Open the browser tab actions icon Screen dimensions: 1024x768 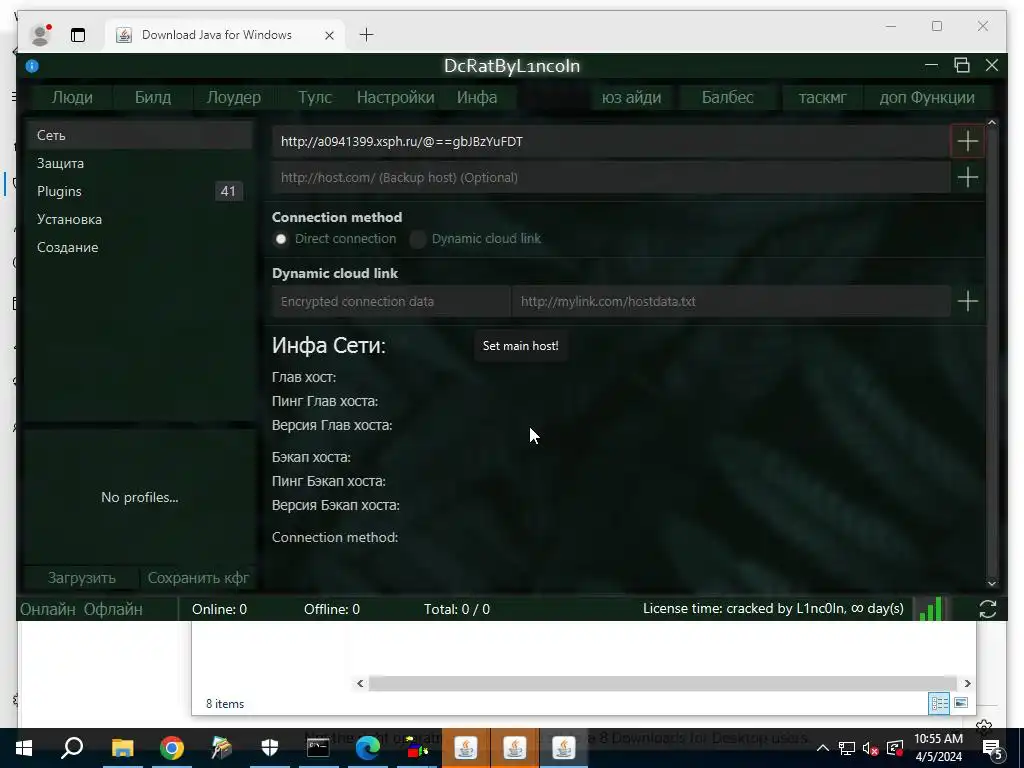[78, 35]
